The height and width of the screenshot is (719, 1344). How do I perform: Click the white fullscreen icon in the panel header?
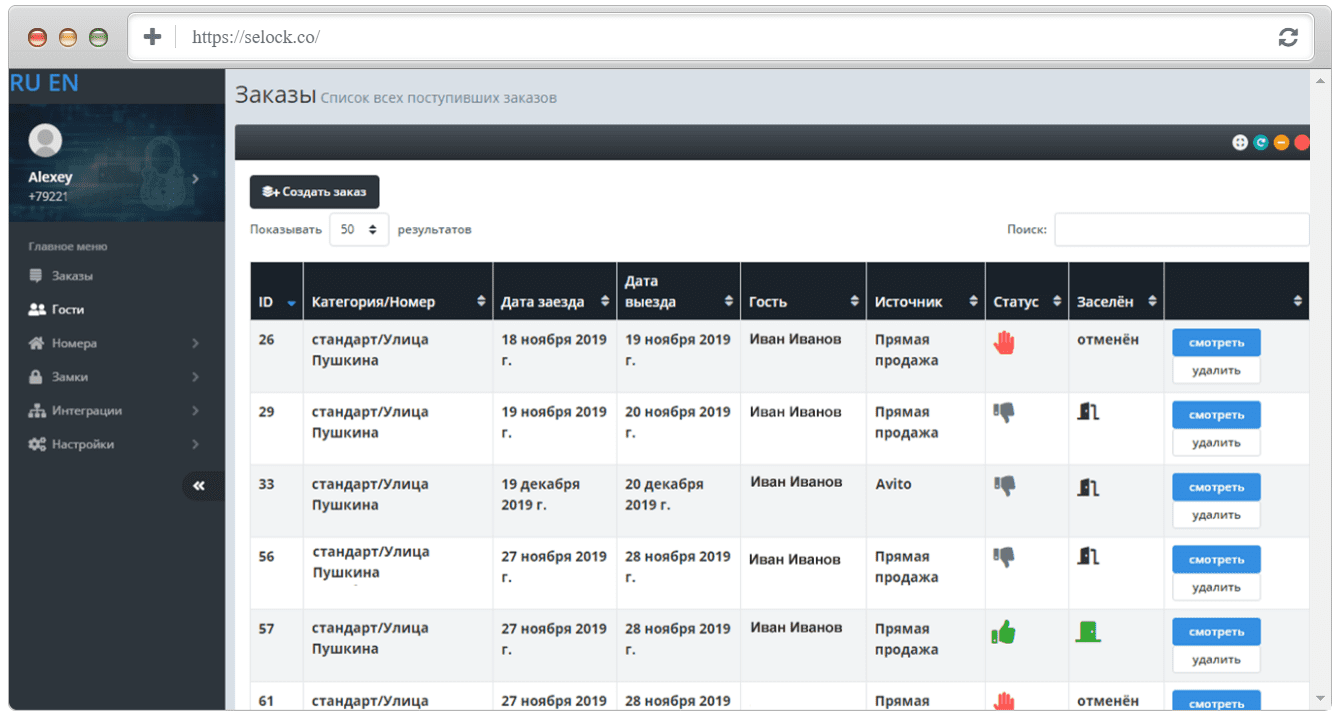pyautogui.click(x=1240, y=143)
